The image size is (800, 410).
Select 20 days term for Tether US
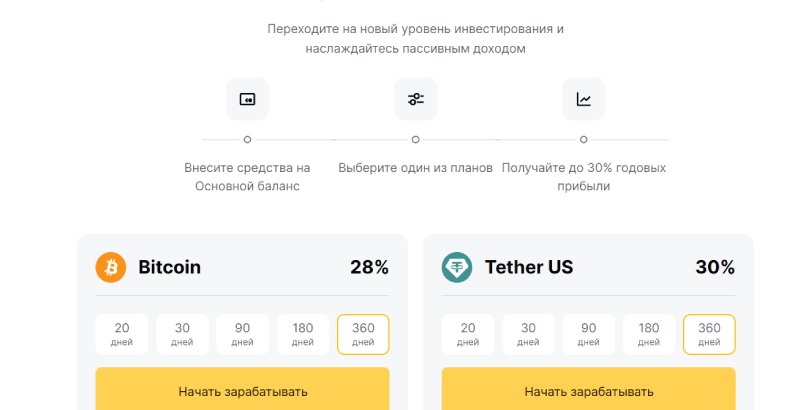point(467,334)
